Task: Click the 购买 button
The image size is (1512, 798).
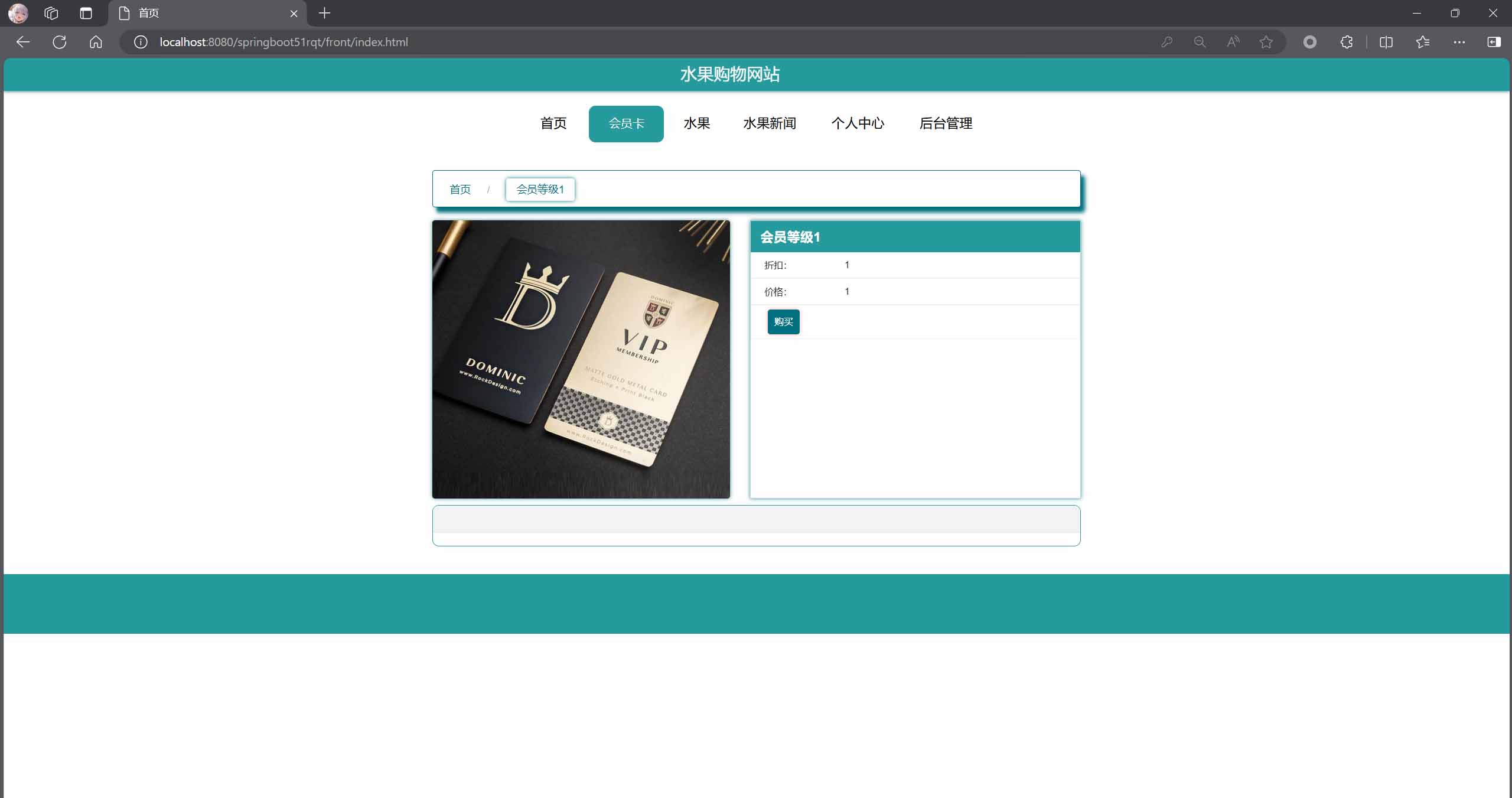Action: click(783, 322)
